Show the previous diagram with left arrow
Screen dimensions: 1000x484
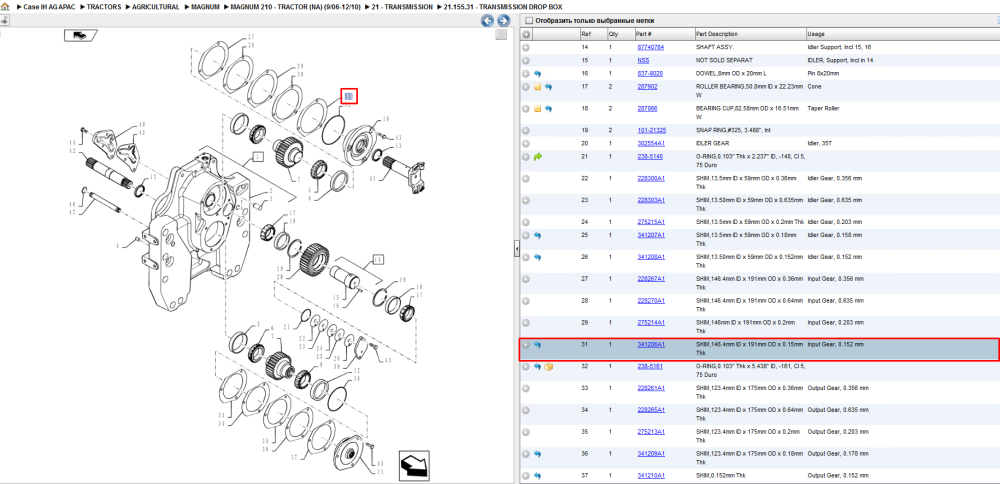pyautogui.click(x=487, y=20)
